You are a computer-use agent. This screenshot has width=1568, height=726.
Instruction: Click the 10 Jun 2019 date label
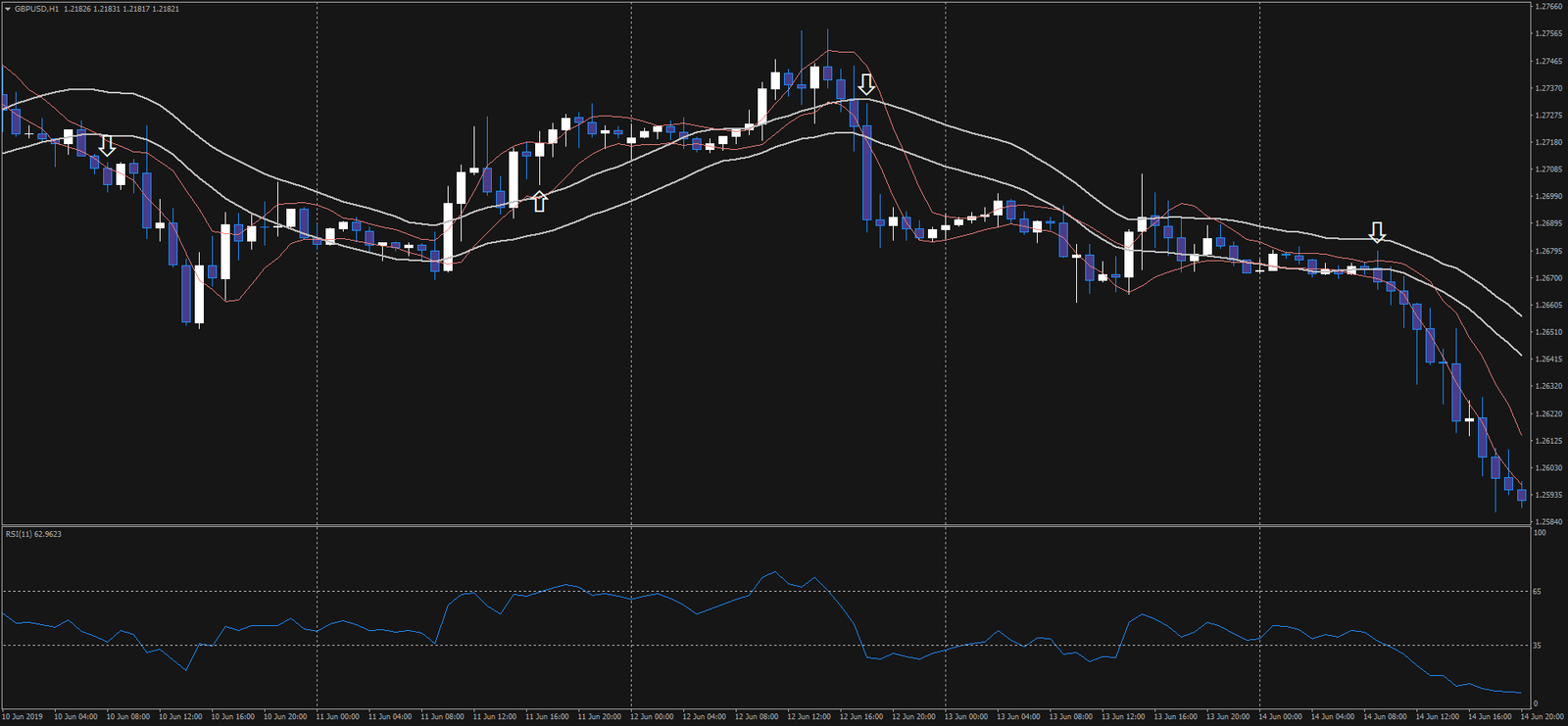coord(22,717)
